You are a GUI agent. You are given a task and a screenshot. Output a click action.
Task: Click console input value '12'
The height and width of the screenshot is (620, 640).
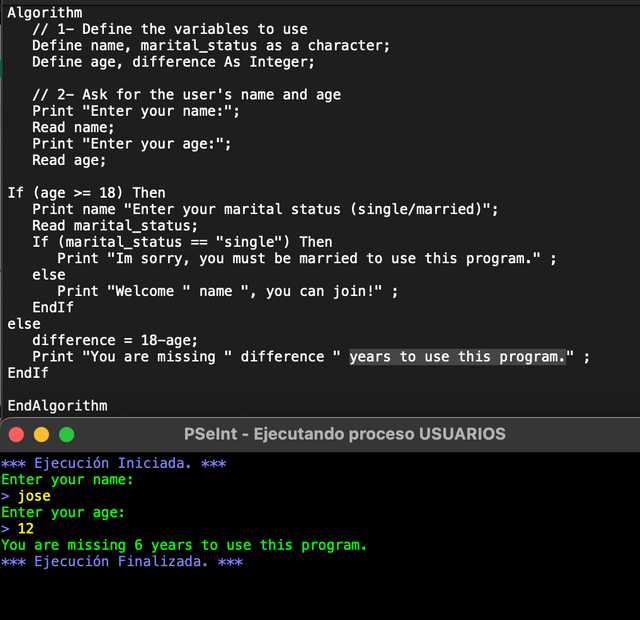26,529
